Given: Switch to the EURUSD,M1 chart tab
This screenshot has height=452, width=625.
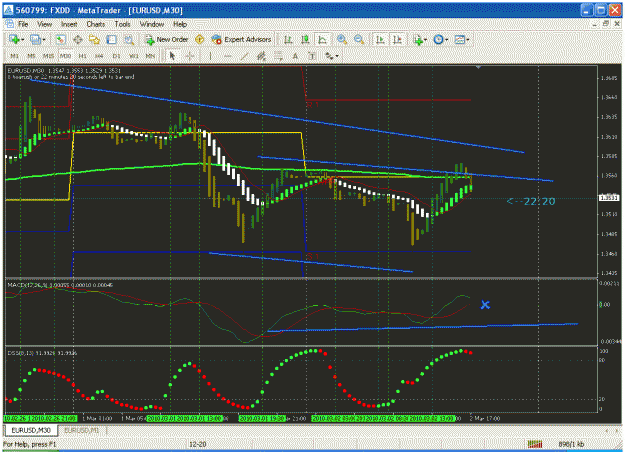Looking at the screenshot, I should pyautogui.click(x=81, y=430).
